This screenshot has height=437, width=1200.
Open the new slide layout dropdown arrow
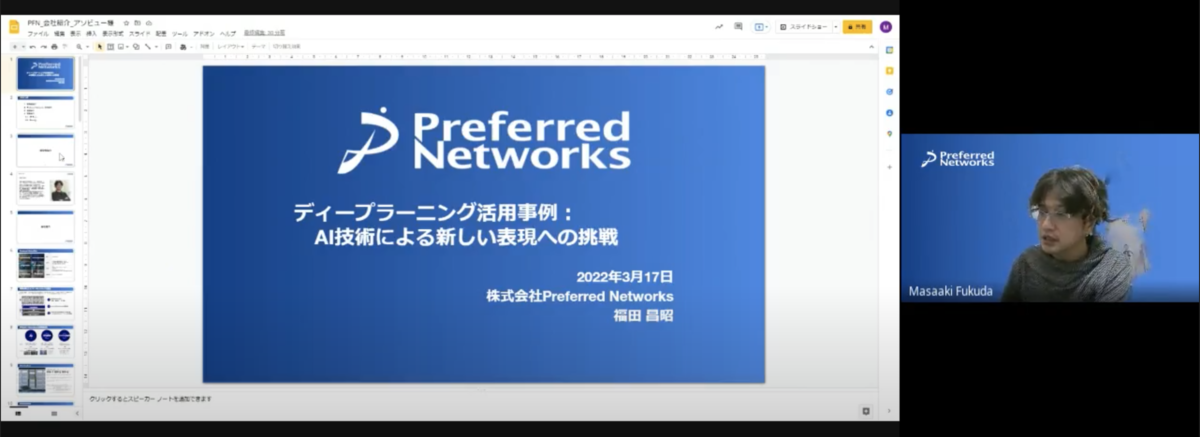coord(23,46)
